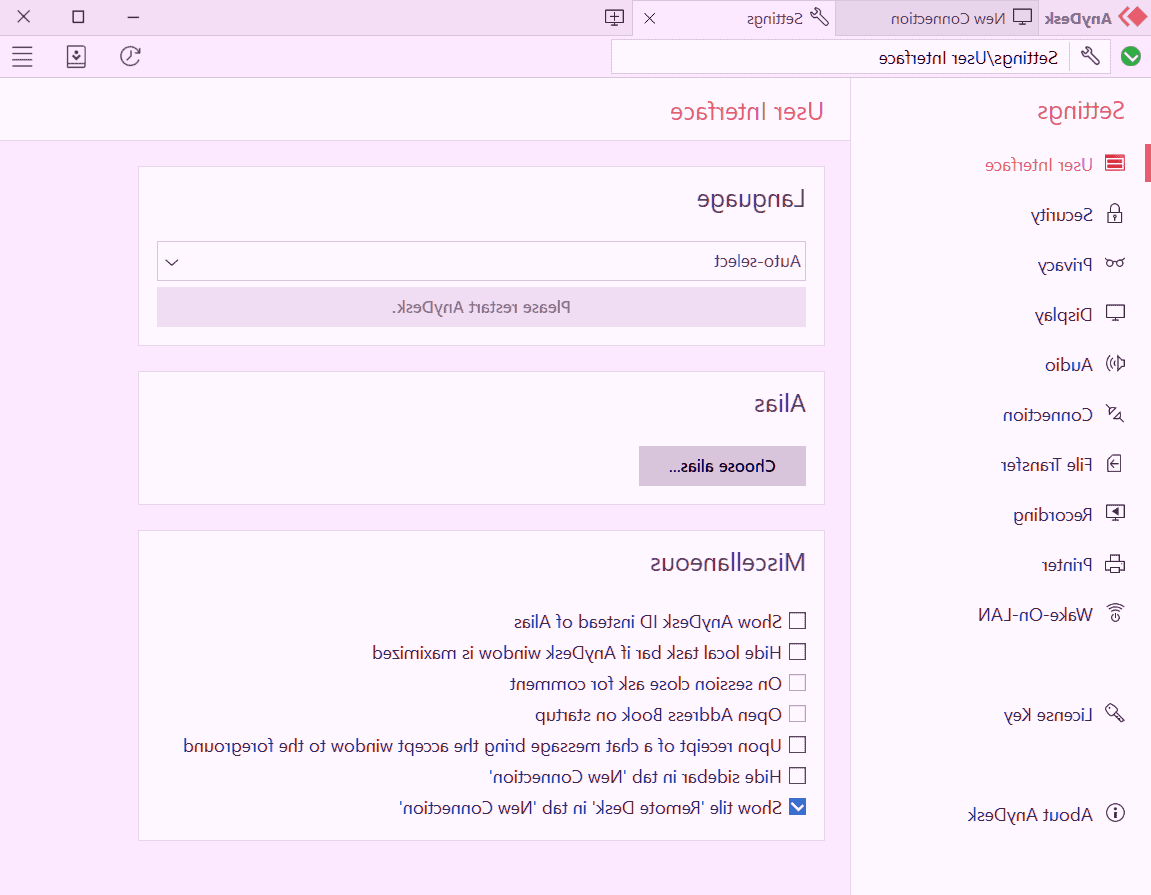Click the AnyDesk logo icon
Viewport: 1151px width, 895px height.
1133,18
